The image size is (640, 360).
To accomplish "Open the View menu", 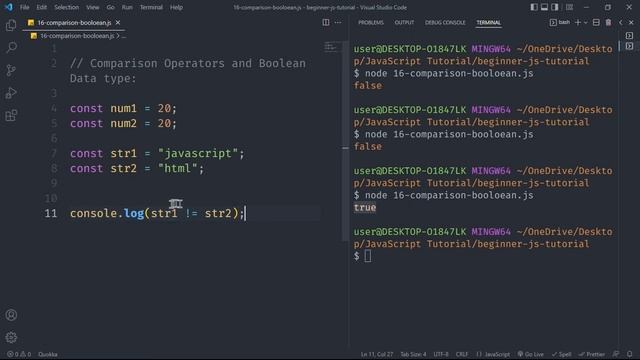I will [x=93, y=7].
